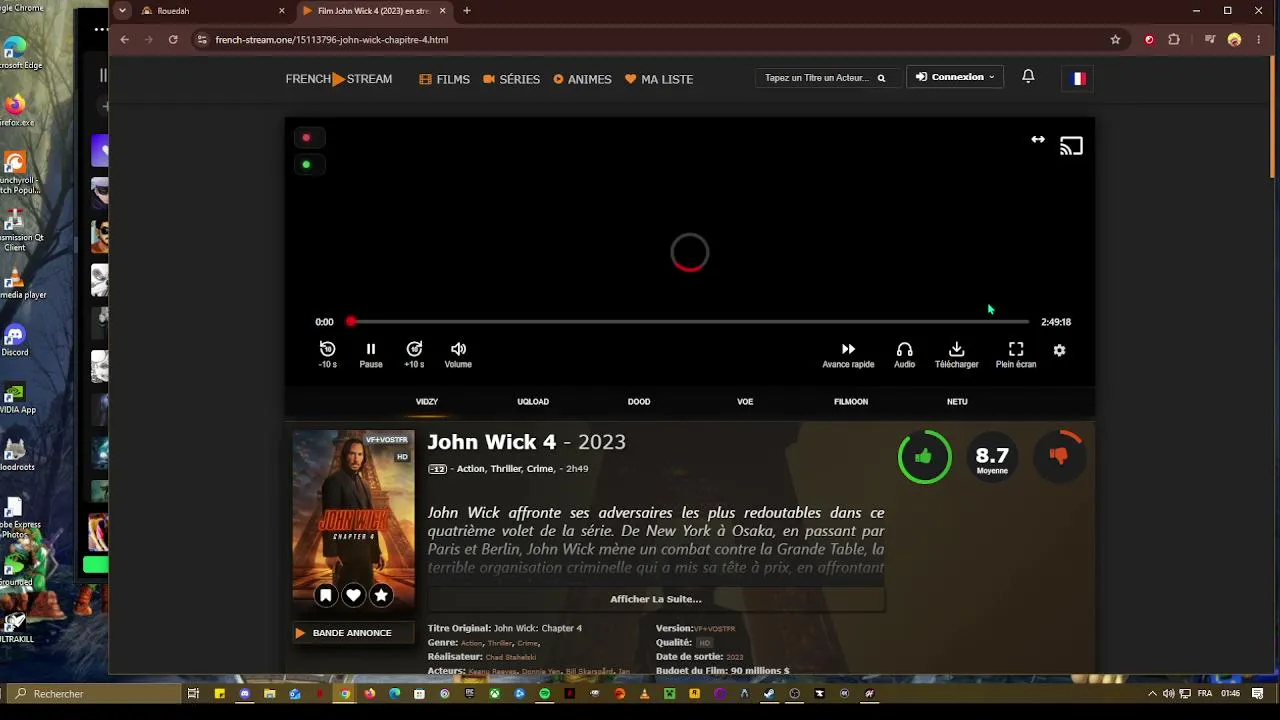
Task: Go back to the previous page
Action: pyautogui.click(x=124, y=40)
